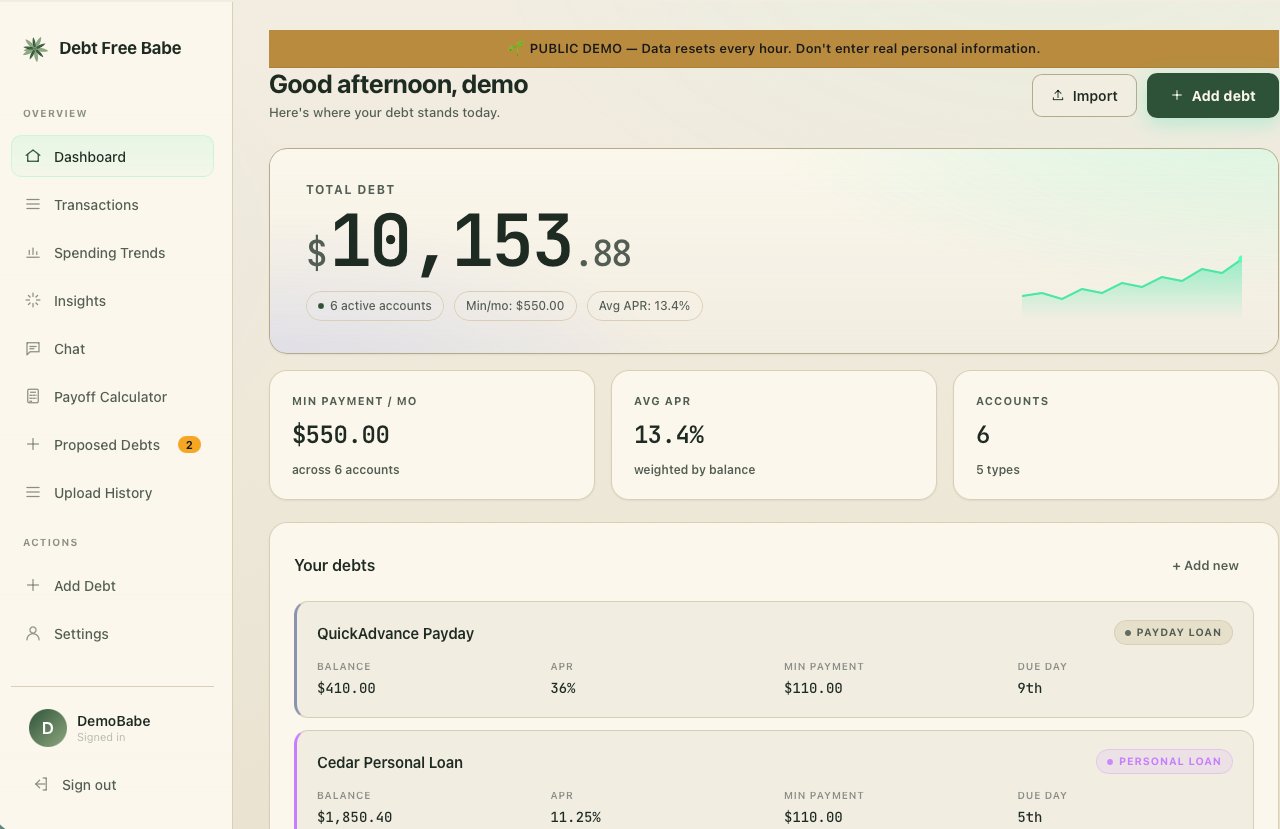Image resolution: width=1280 pixels, height=829 pixels.
Task: Select Add Debt under Actions
Action: (112, 585)
